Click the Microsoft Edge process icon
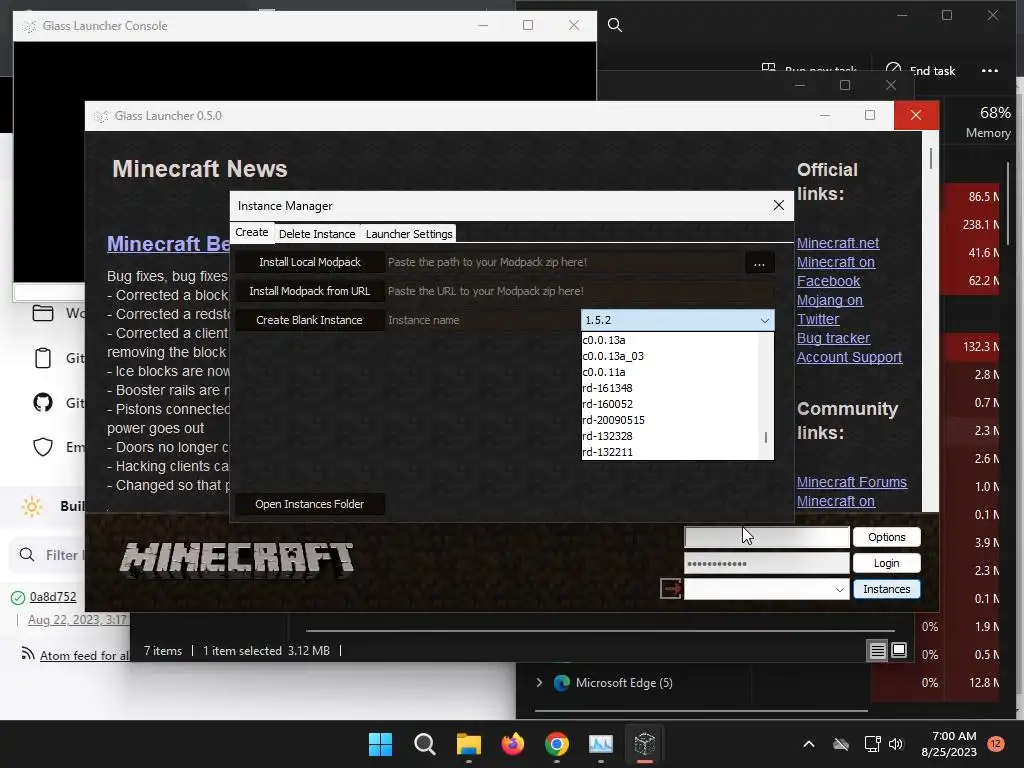Viewport: 1024px width, 768px height. click(562, 683)
